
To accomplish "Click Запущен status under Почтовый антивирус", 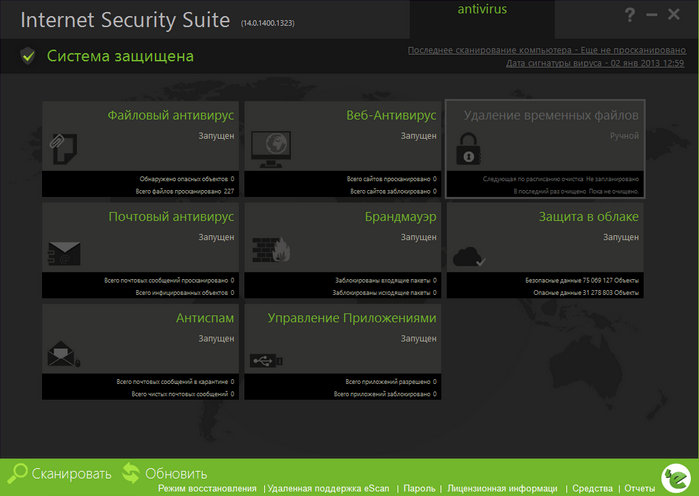I will point(216,237).
